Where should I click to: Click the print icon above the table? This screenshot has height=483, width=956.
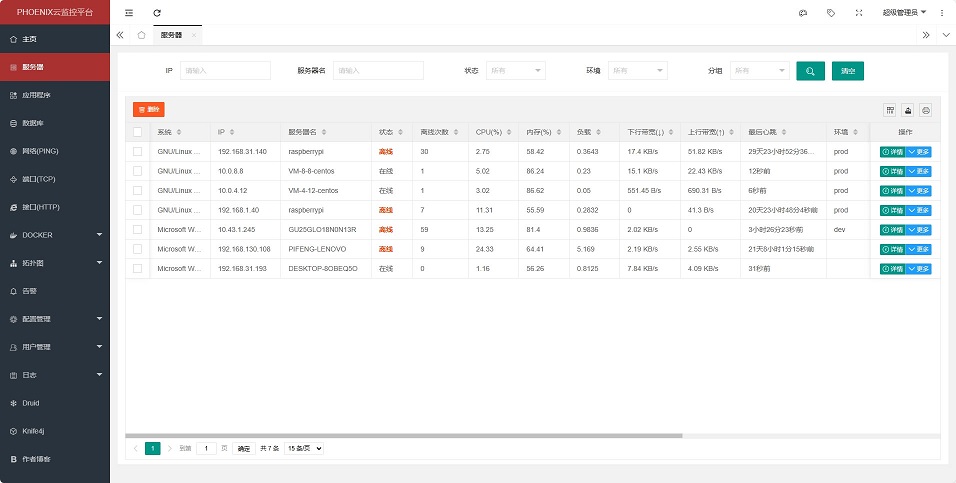(x=926, y=110)
